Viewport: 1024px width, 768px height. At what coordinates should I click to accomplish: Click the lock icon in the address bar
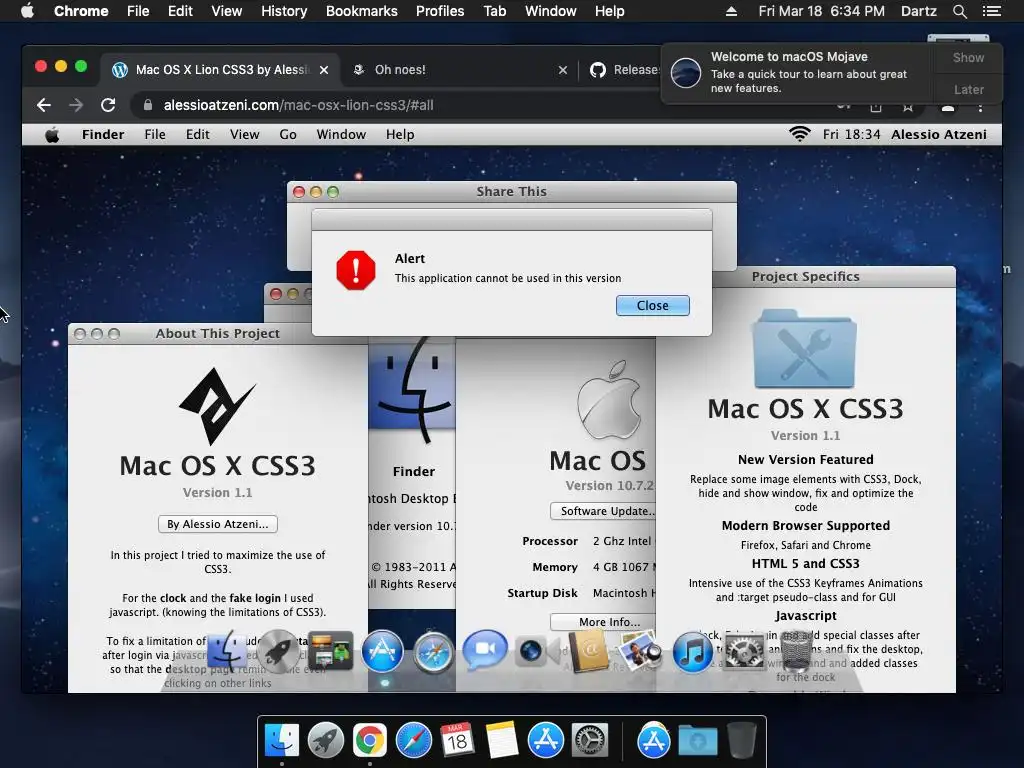(148, 105)
